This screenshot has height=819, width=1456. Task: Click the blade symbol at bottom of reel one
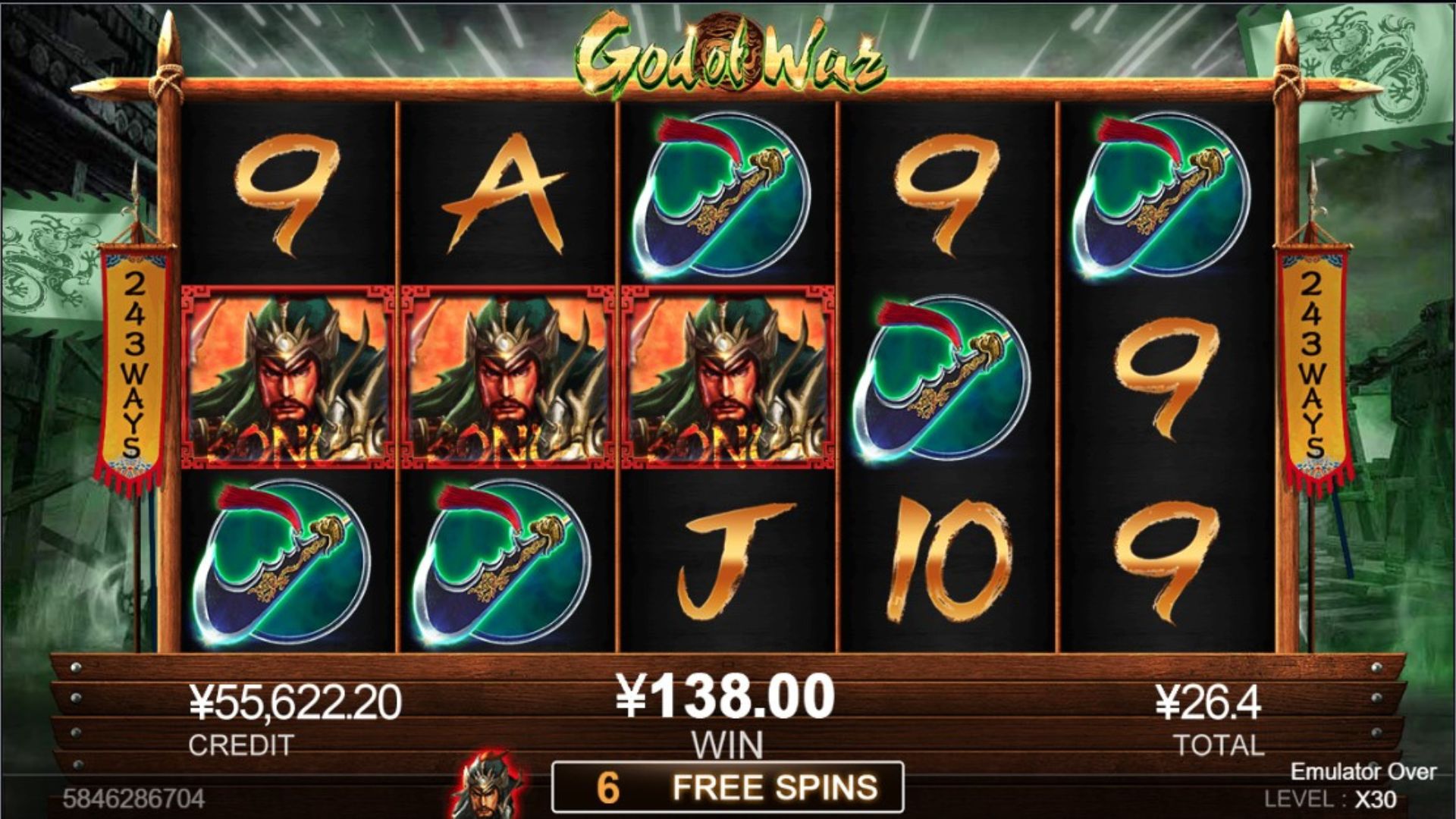click(282, 563)
